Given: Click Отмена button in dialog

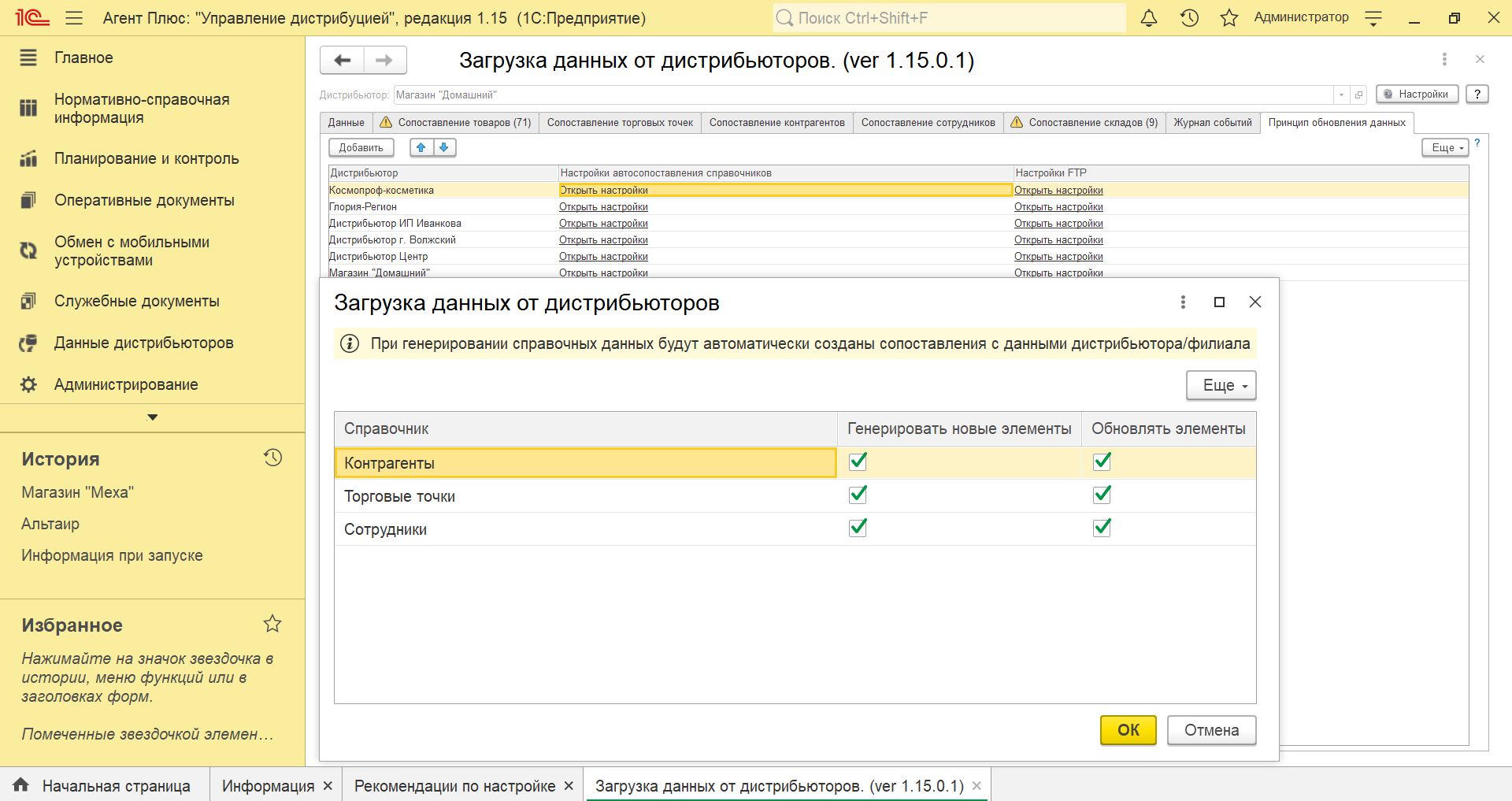Looking at the screenshot, I should coord(1211,730).
